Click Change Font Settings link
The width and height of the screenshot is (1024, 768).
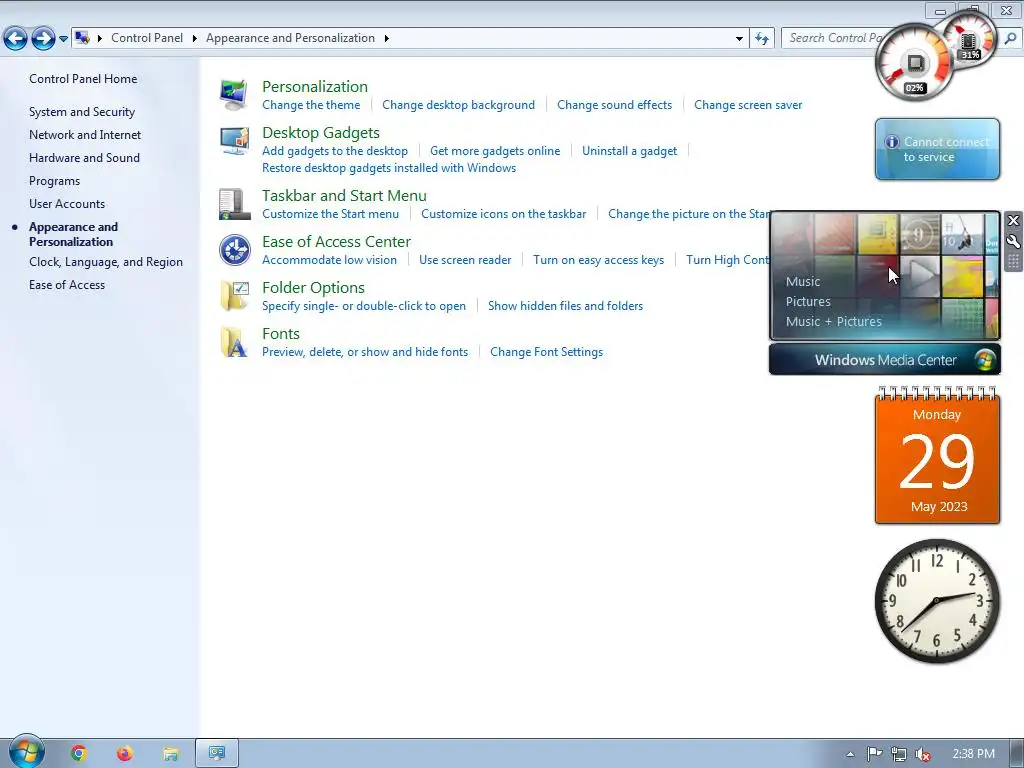[547, 352]
